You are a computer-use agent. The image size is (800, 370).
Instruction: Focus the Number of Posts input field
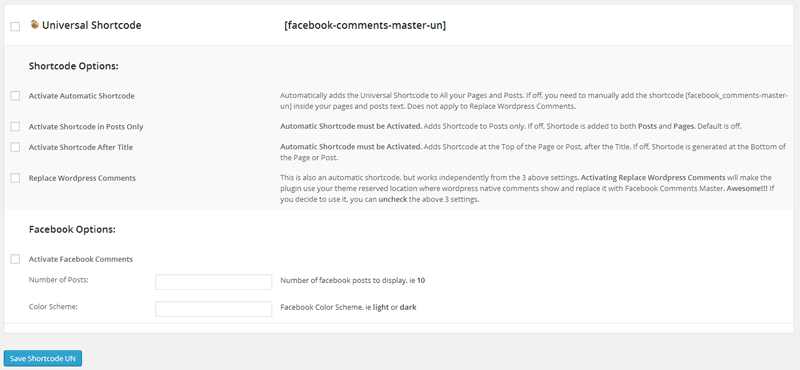213,282
